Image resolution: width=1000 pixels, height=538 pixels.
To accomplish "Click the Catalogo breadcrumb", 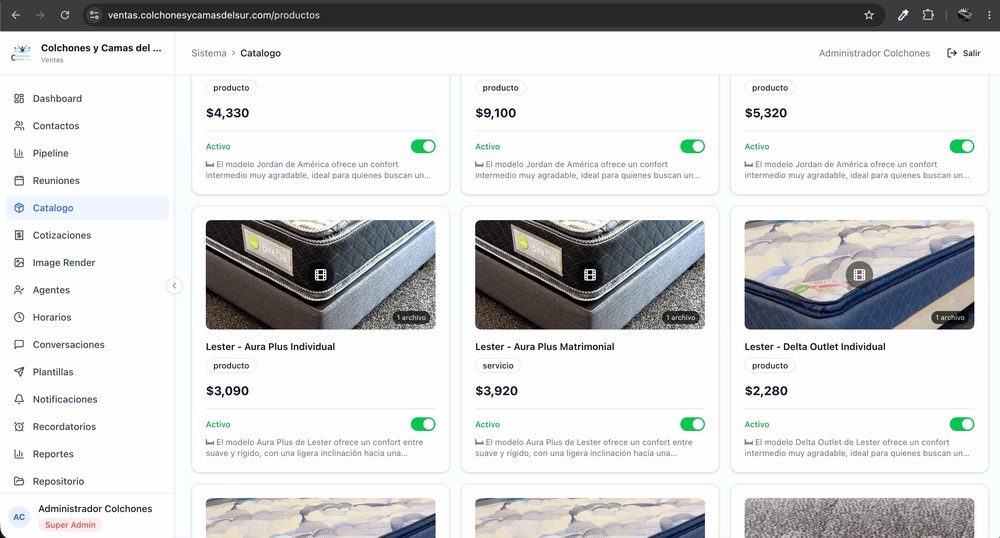I will [260, 53].
